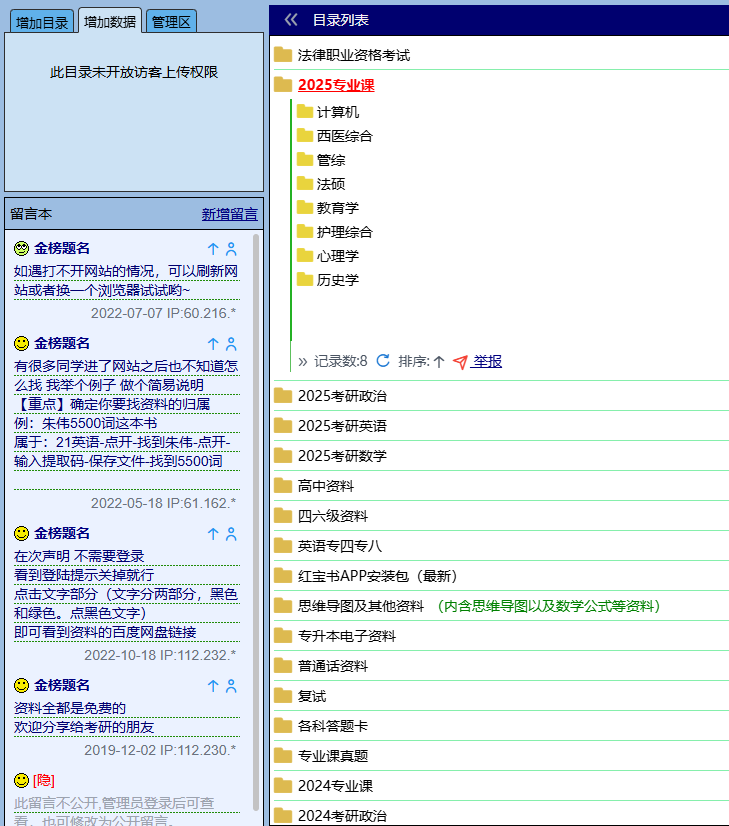The height and width of the screenshot is (826, 729).
Task: Click the user icon on the 2022-05-18 message
Action: [231, 343]
